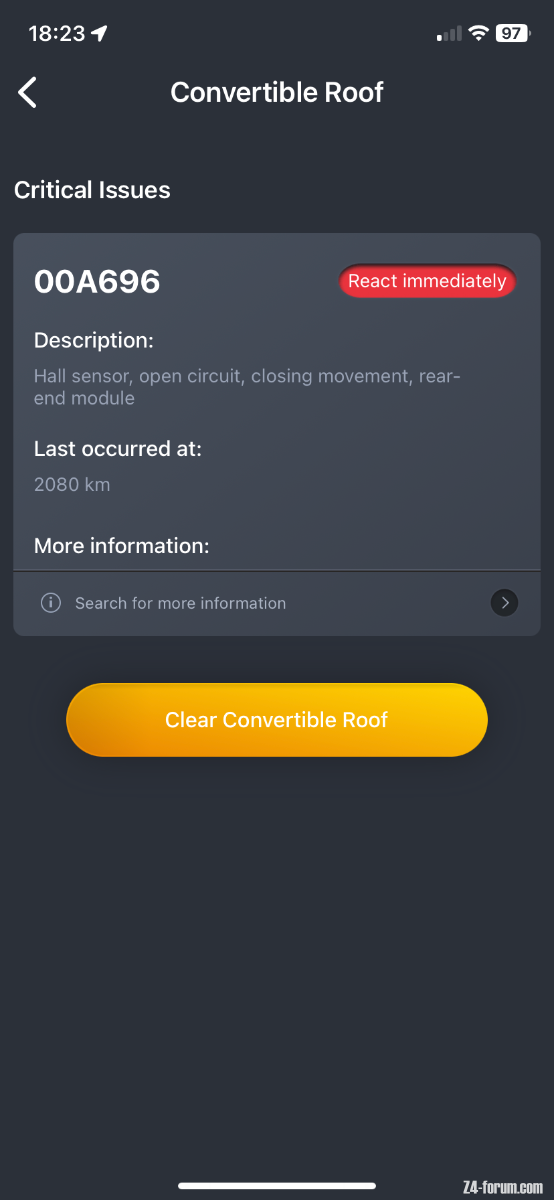This screenshot has height=1200, width=554.
Task: Tap the Last occurred at label
Action: (x=118, y=449)
